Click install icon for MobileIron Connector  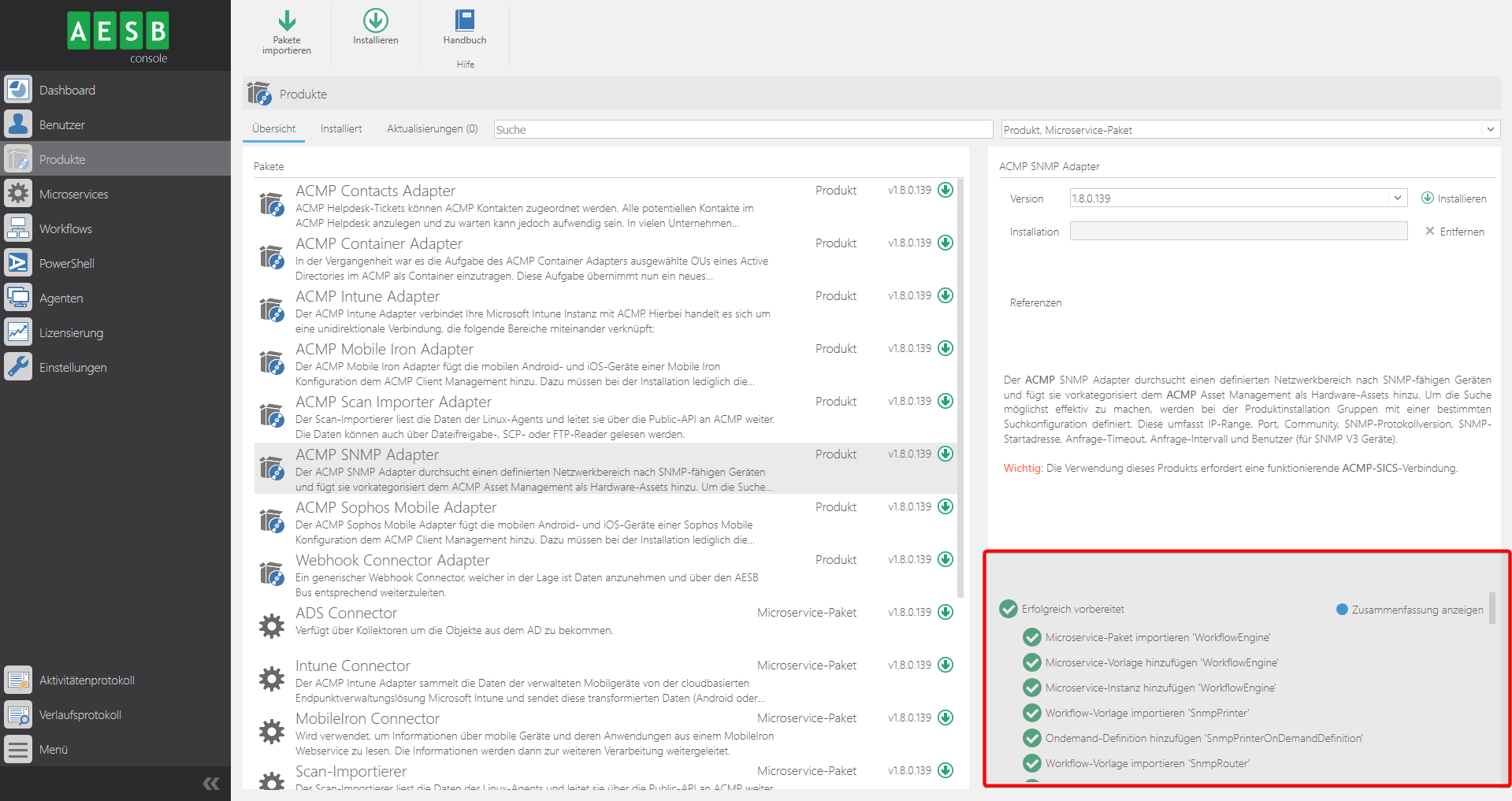(945, 718)
